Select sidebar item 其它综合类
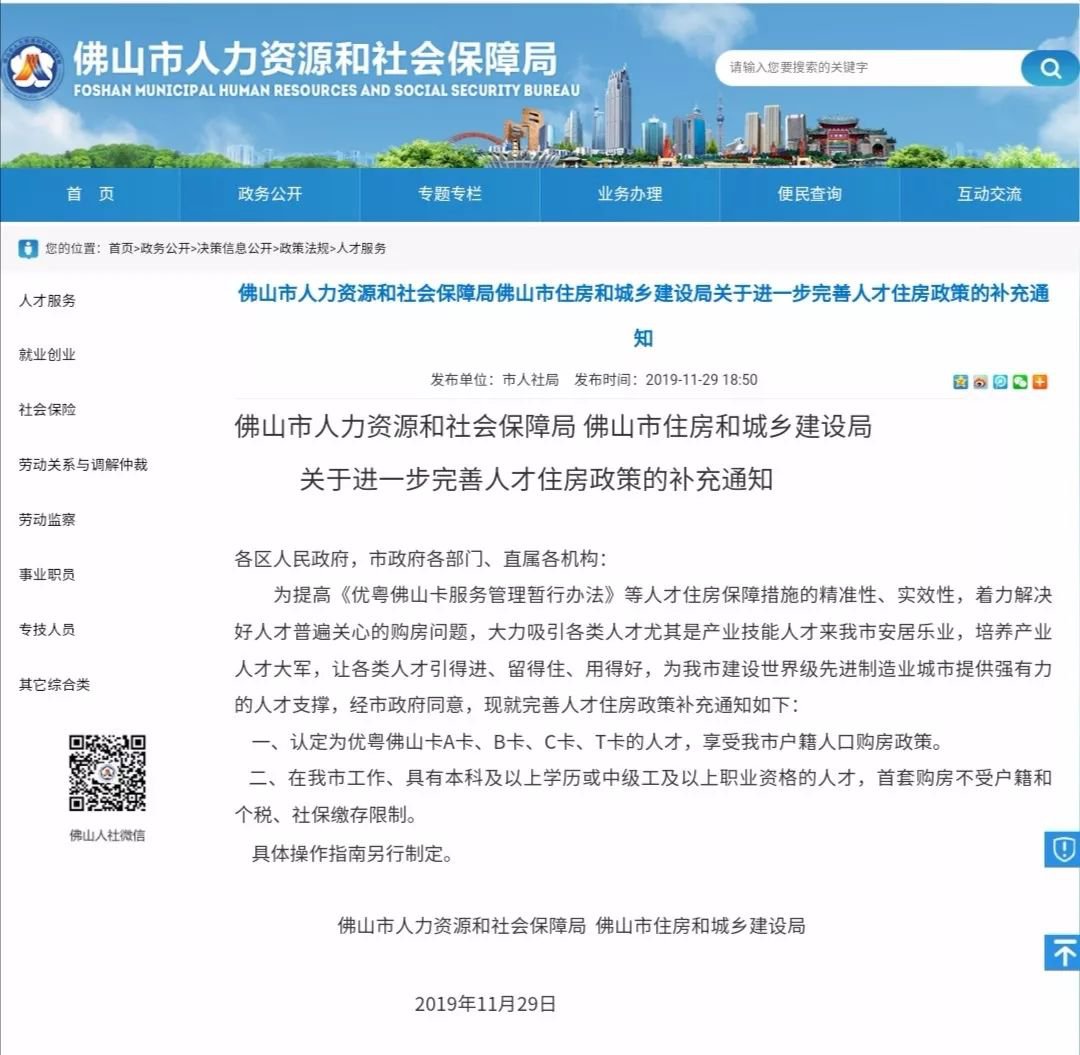 click(x=54, y=685)
